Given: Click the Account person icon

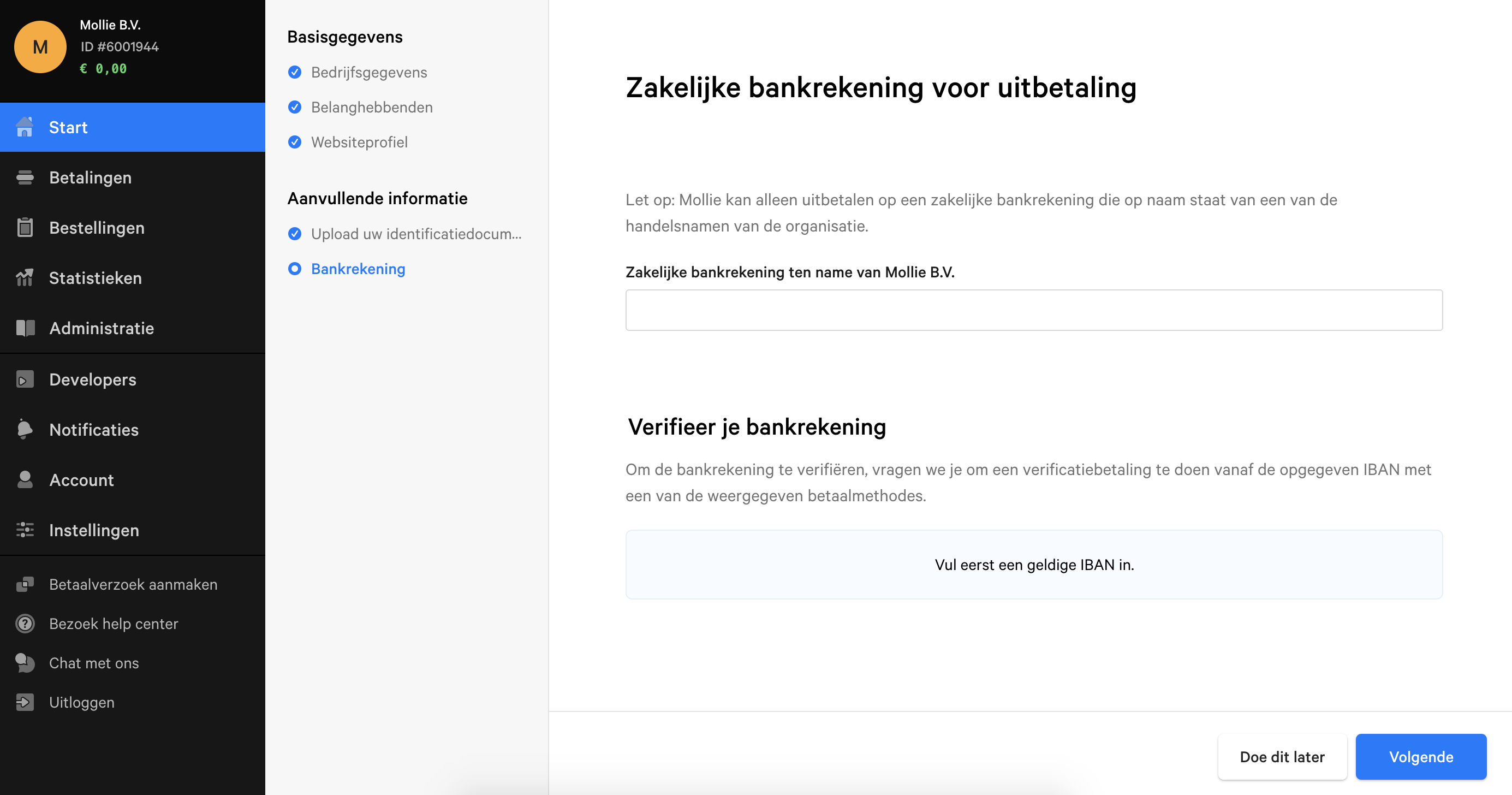Looking at the screenshot, I should coord(25,480).
